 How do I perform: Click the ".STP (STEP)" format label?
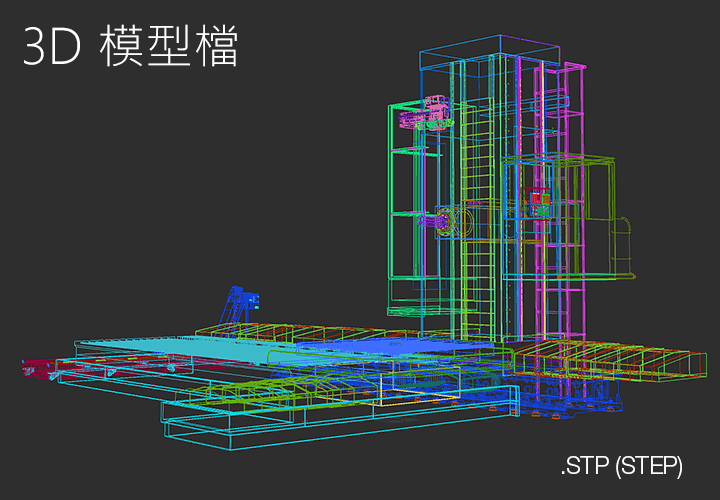(621, 465)
